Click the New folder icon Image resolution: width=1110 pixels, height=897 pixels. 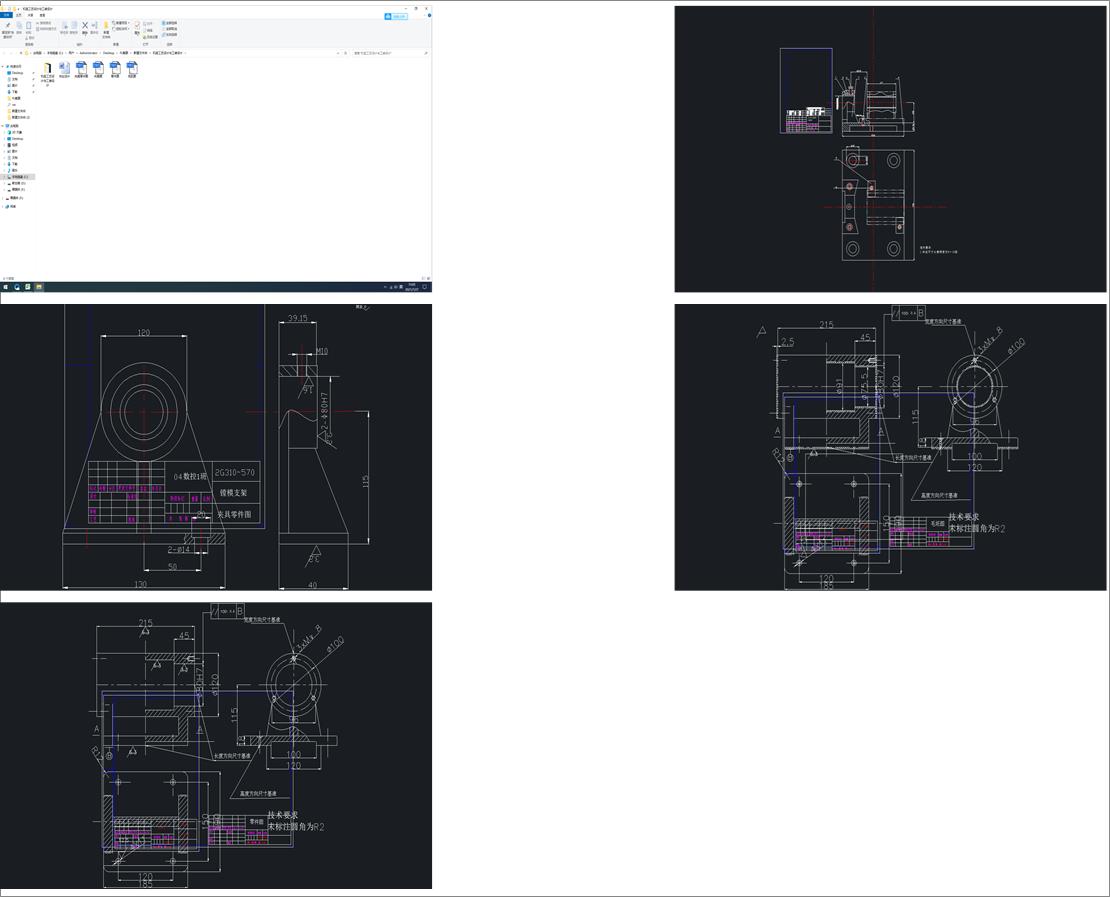click(x=106, y=28)
